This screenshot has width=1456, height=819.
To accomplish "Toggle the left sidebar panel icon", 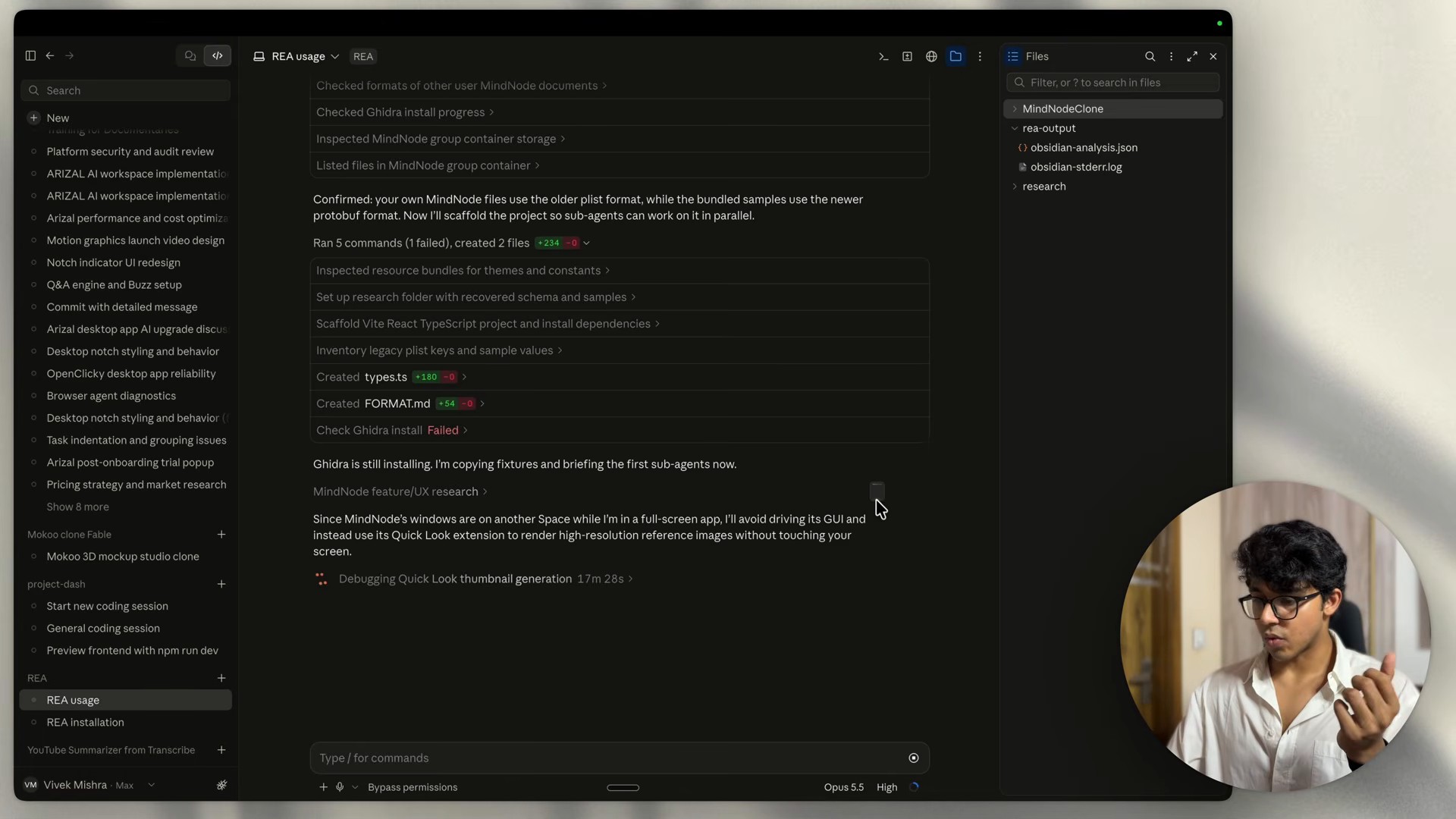I will pos(30,55).
